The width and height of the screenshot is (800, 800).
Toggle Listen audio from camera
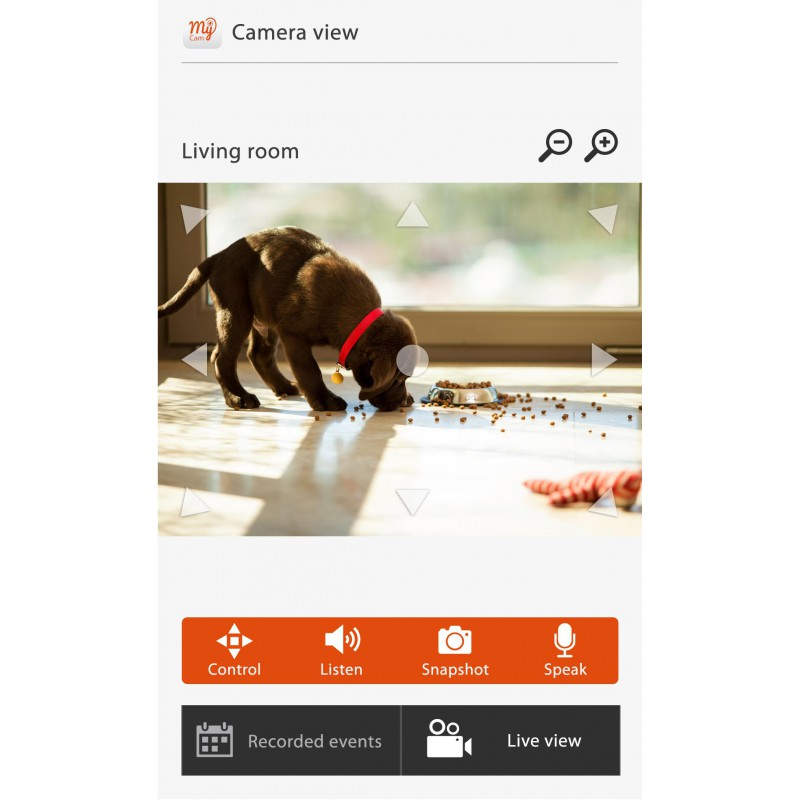coord(342,651)
